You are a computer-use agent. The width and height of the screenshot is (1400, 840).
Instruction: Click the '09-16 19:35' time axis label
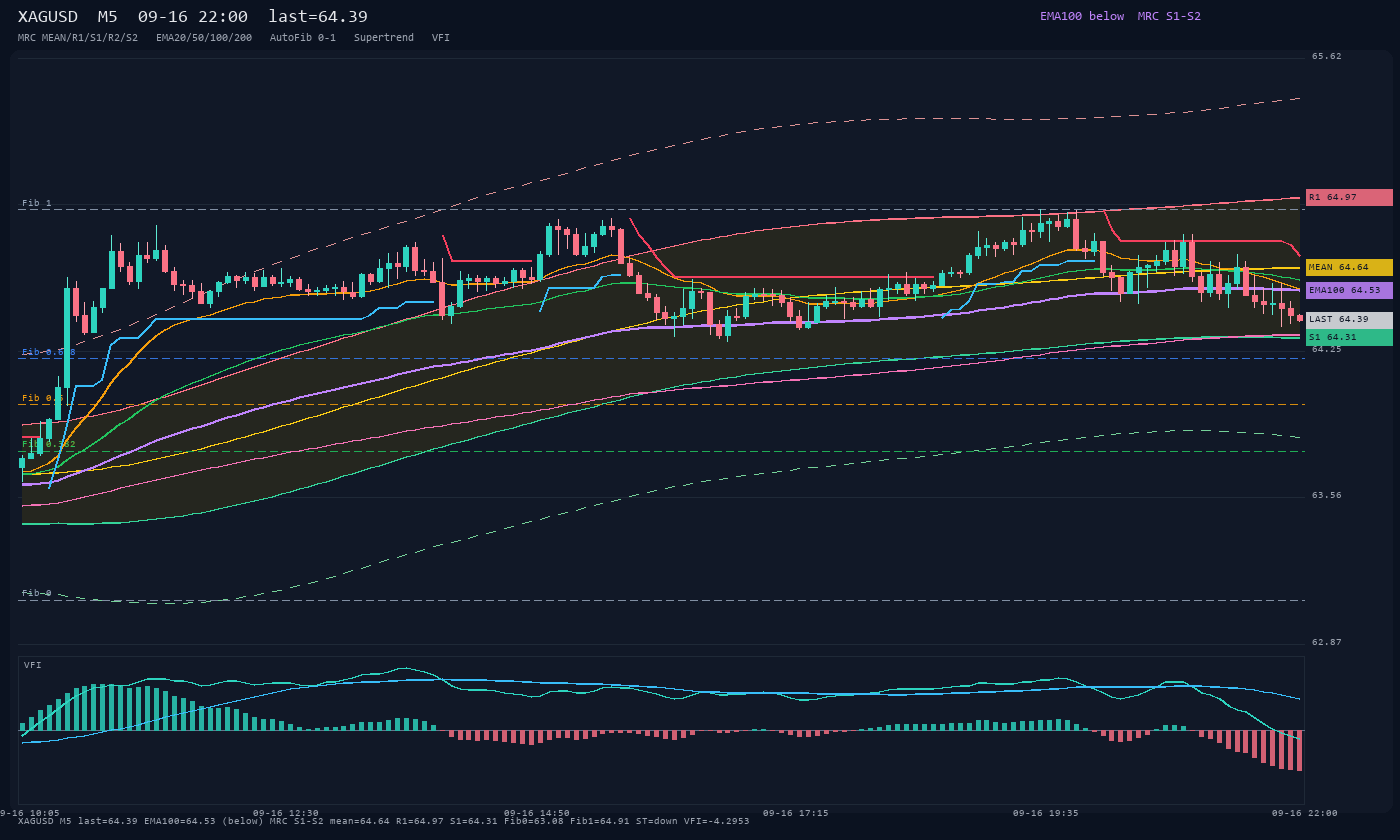pos(1046,813)
